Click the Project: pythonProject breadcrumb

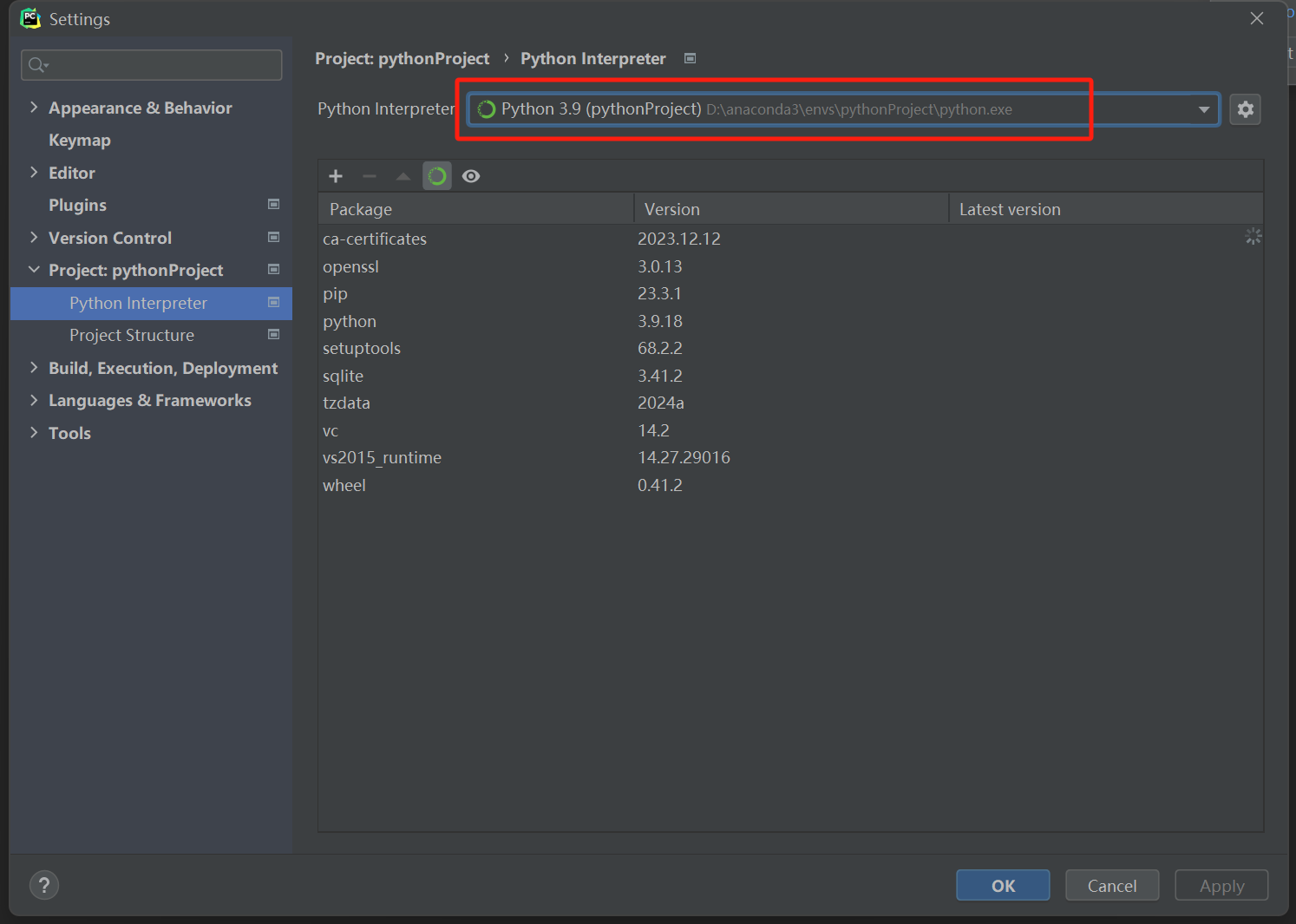point(402,58)
